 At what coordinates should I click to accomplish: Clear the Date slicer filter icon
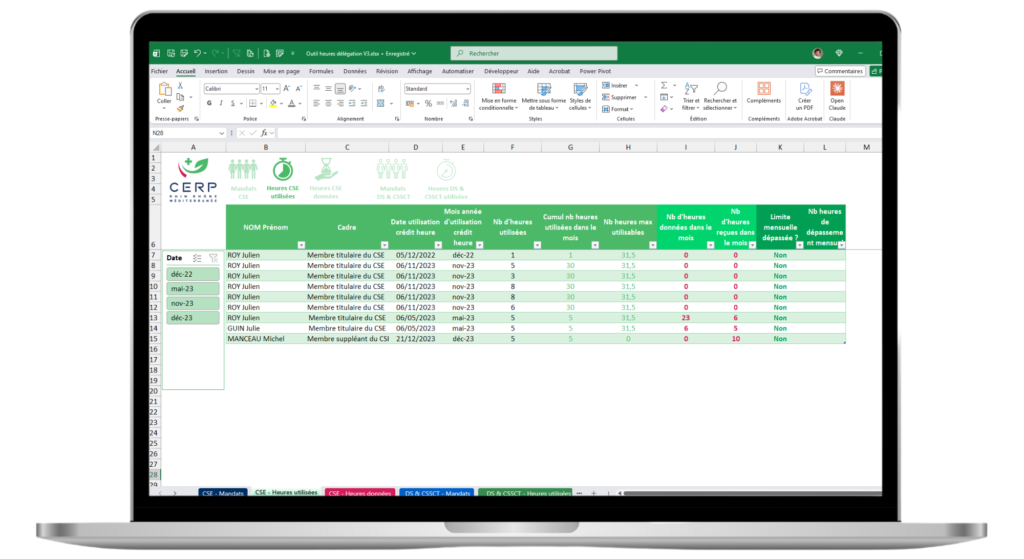click(213, 257)
